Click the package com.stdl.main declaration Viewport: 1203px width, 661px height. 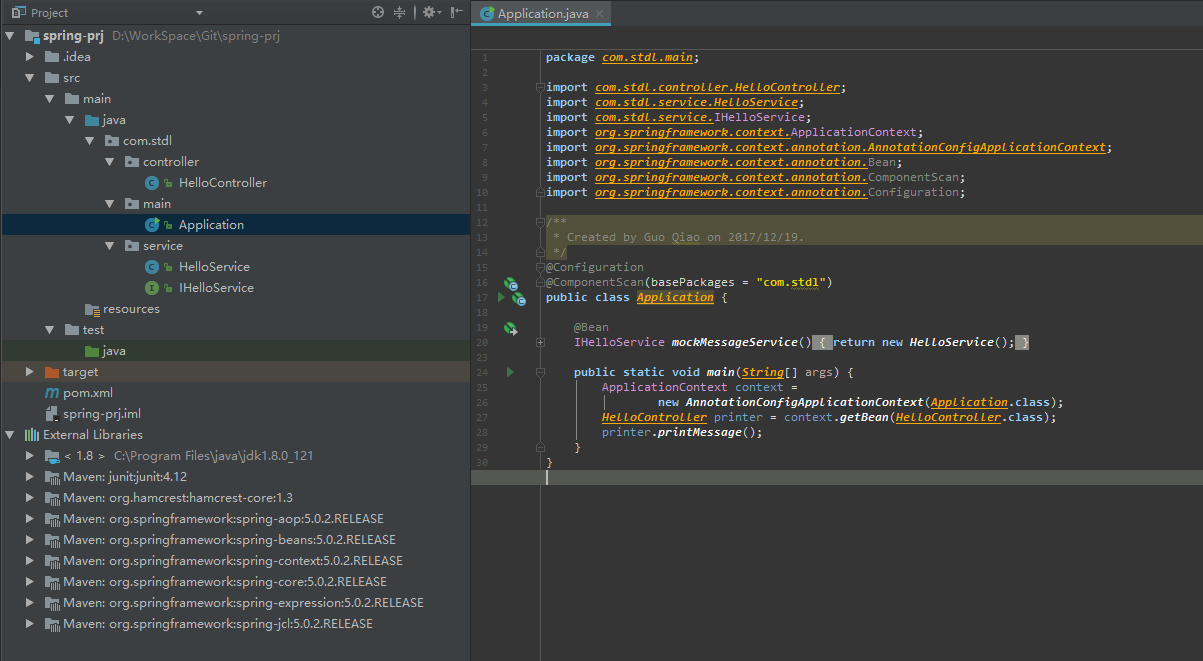click(x=623, y=57)
